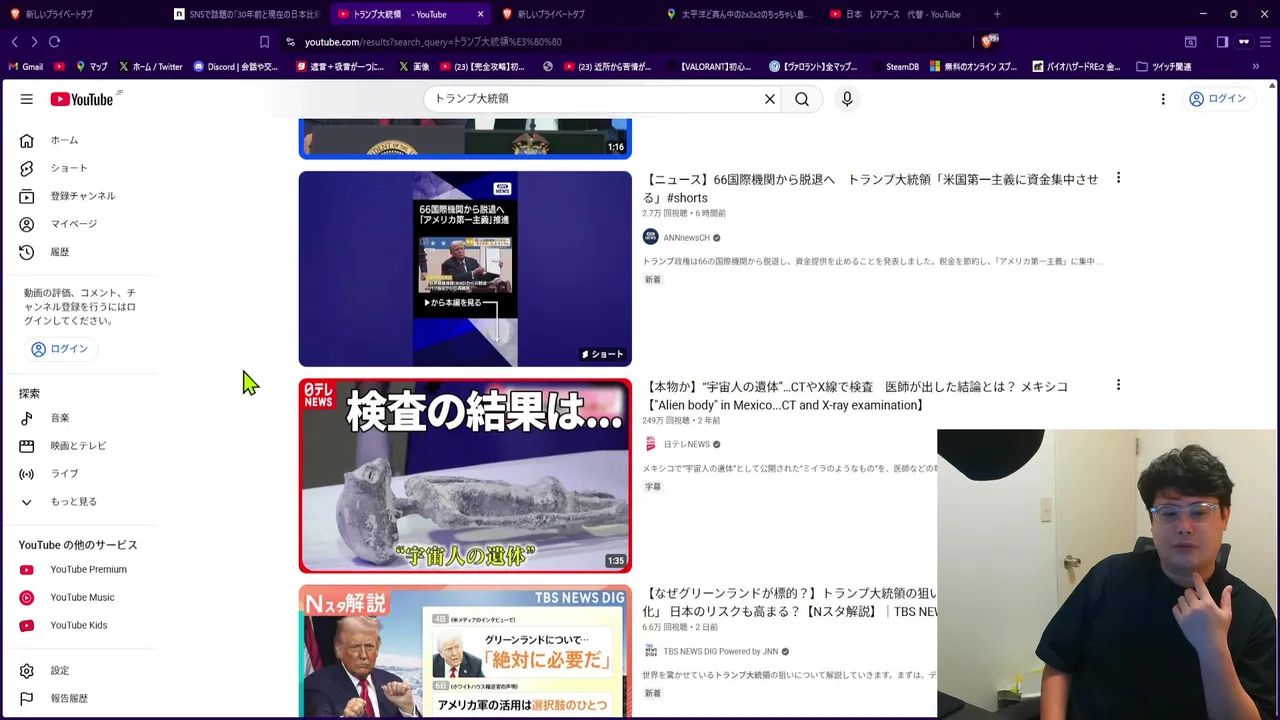The width and height of the screenshot is (1280, 720).
Task: Open YouTube settings three-dot menu in header
Action: point(1163,99)
